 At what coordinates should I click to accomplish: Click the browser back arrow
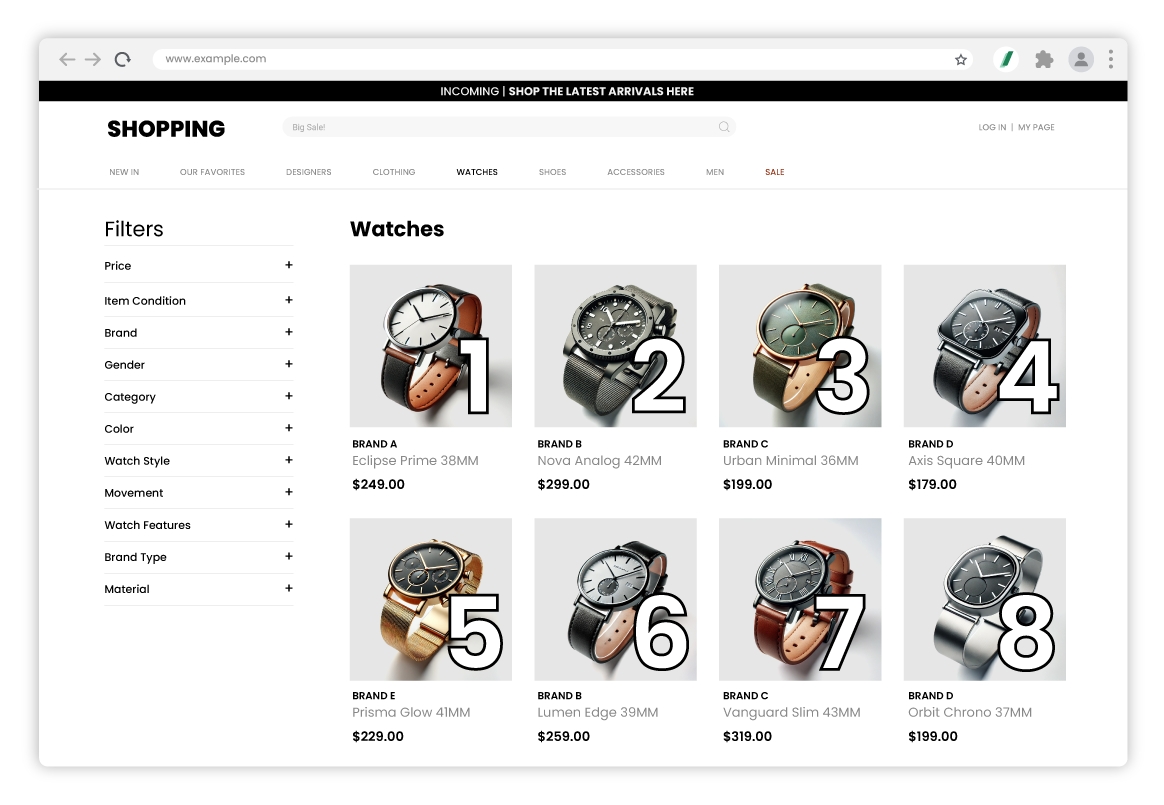(x=67, y=59)
